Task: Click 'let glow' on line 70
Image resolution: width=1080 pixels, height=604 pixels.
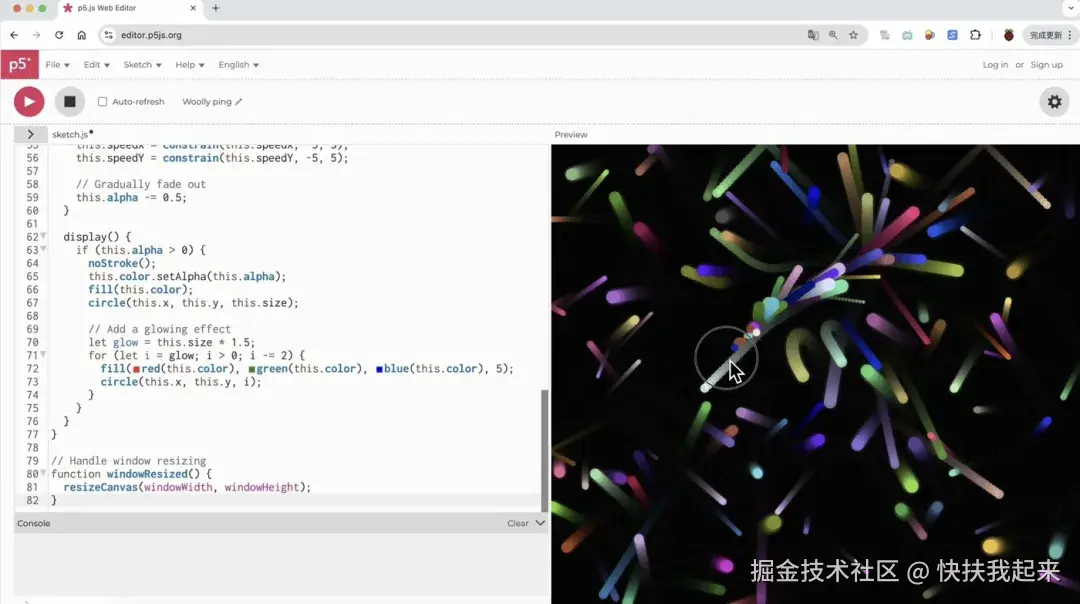Action: click(113, 342)
